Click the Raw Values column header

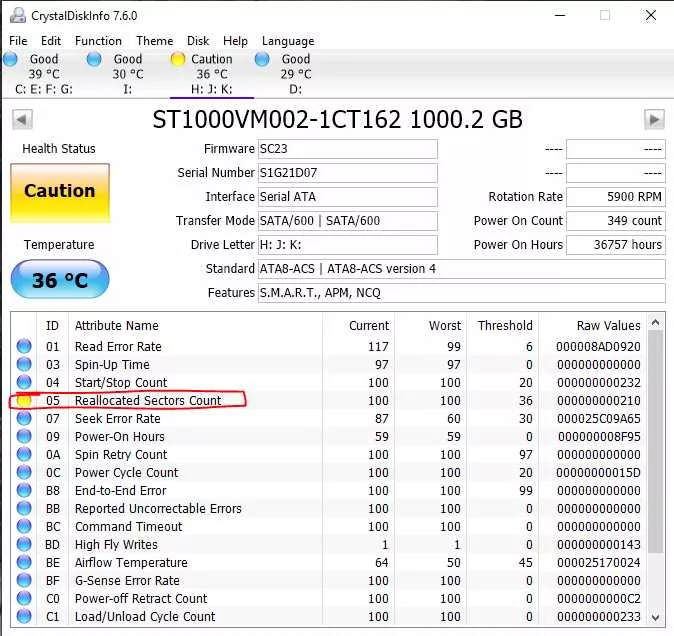[608, 326]
